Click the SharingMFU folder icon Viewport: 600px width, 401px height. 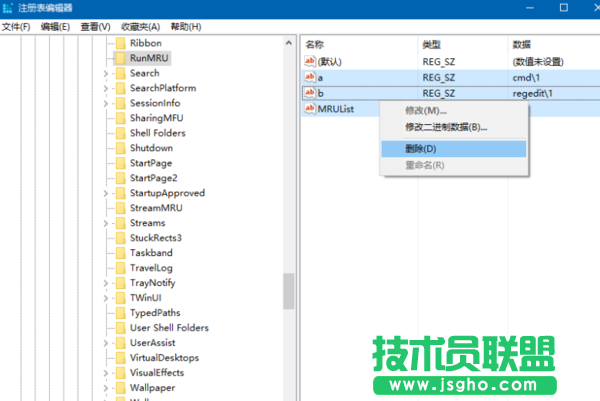click(x=121, y=118)
